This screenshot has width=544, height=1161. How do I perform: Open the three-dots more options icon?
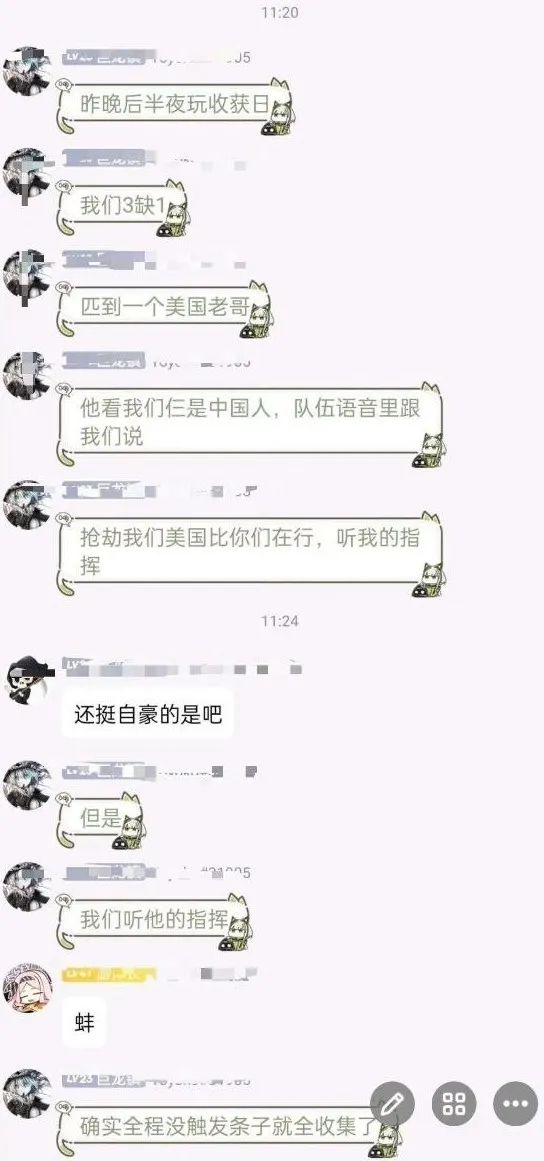tap(515, 1104)
